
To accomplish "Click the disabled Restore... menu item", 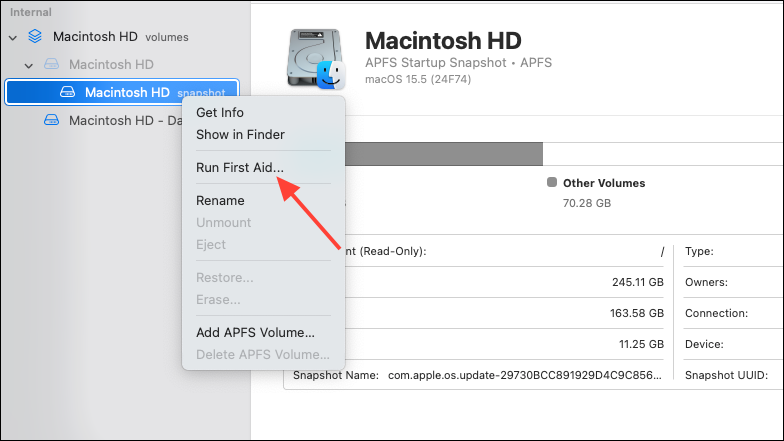I will [224, 278].
